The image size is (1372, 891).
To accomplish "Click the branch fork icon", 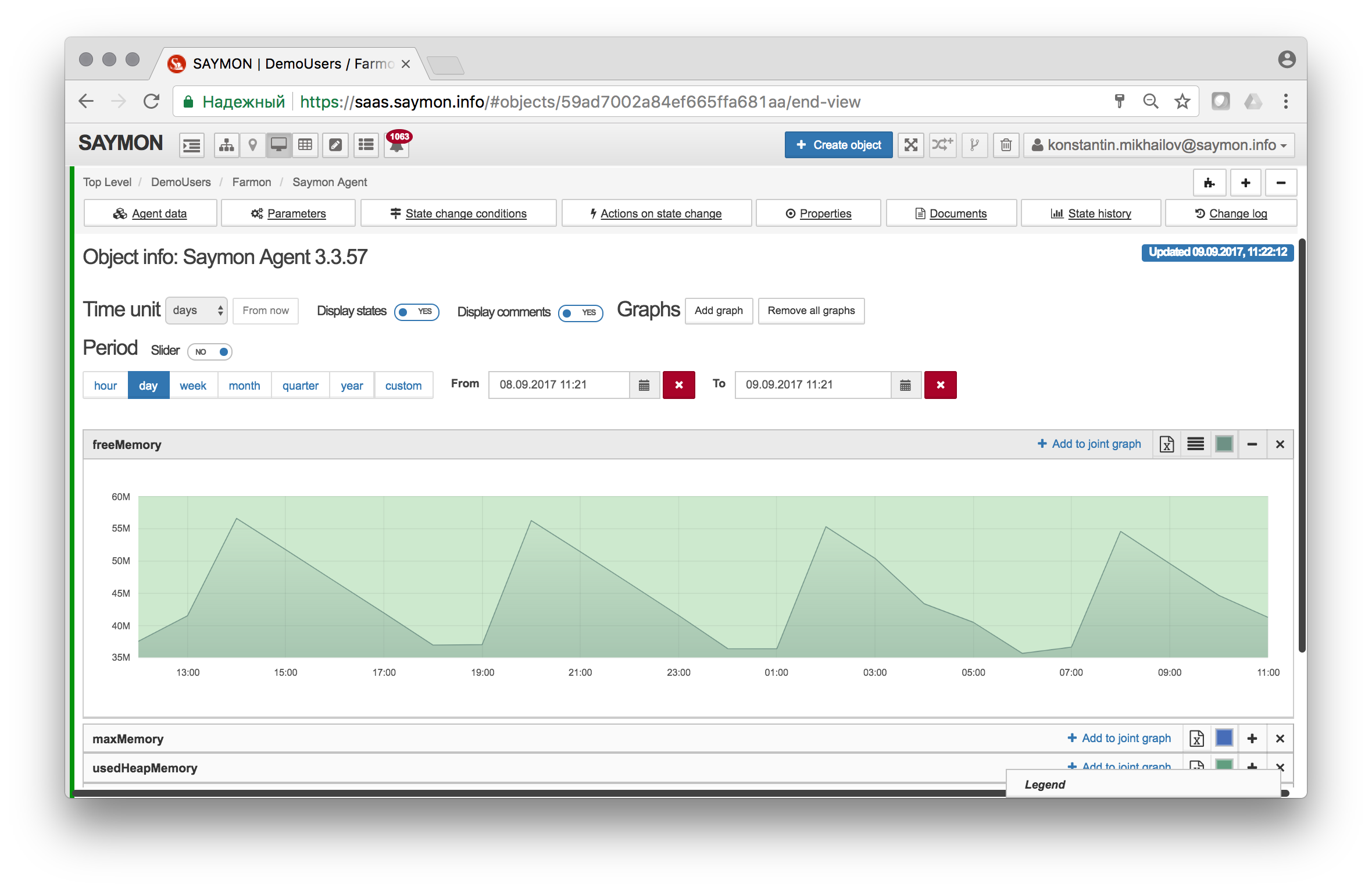I will tap(974, 145).
